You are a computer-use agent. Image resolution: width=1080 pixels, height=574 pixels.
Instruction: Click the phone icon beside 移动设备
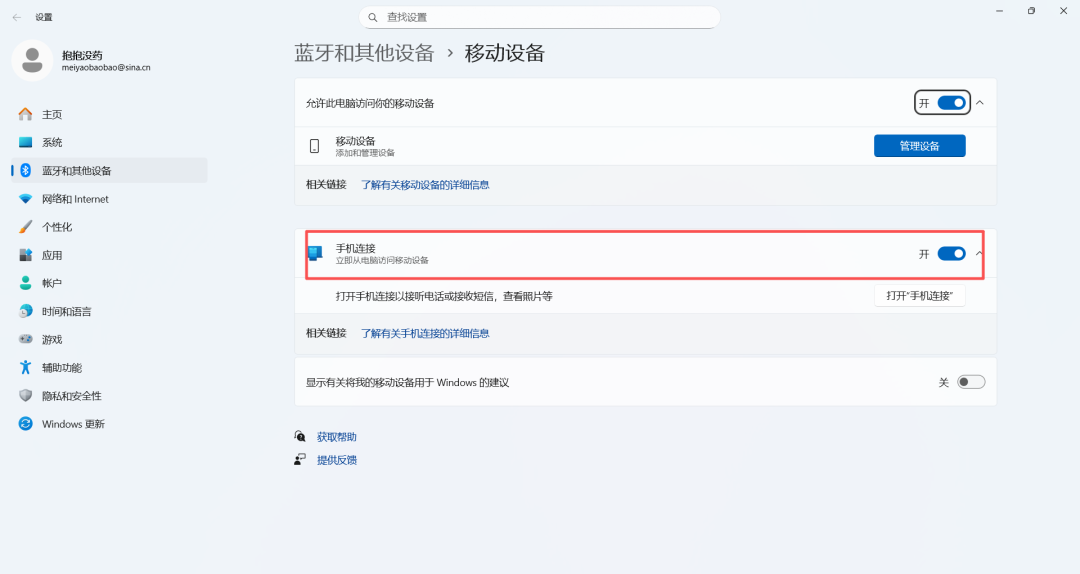pyautogui.click(x=315, y=146)
